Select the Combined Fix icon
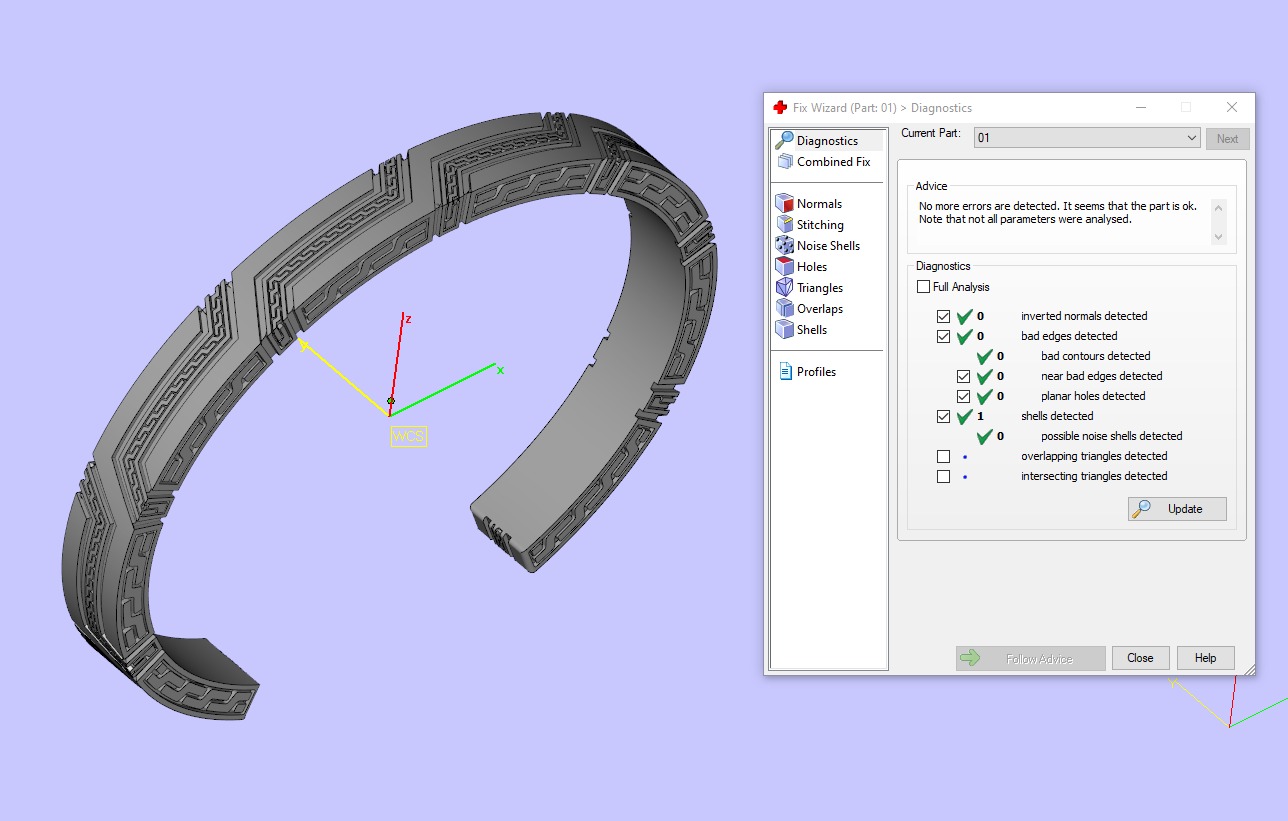This screenshot has height=821, width=1288. [784, 162]
